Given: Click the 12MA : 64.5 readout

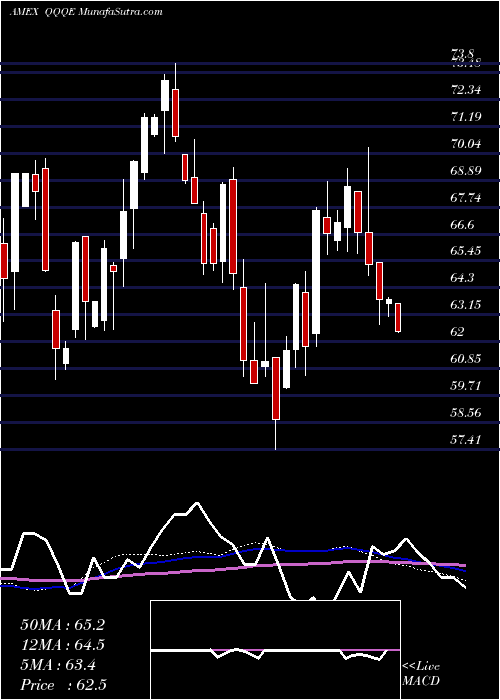Looking at the screenshot, I should [62, 645].
